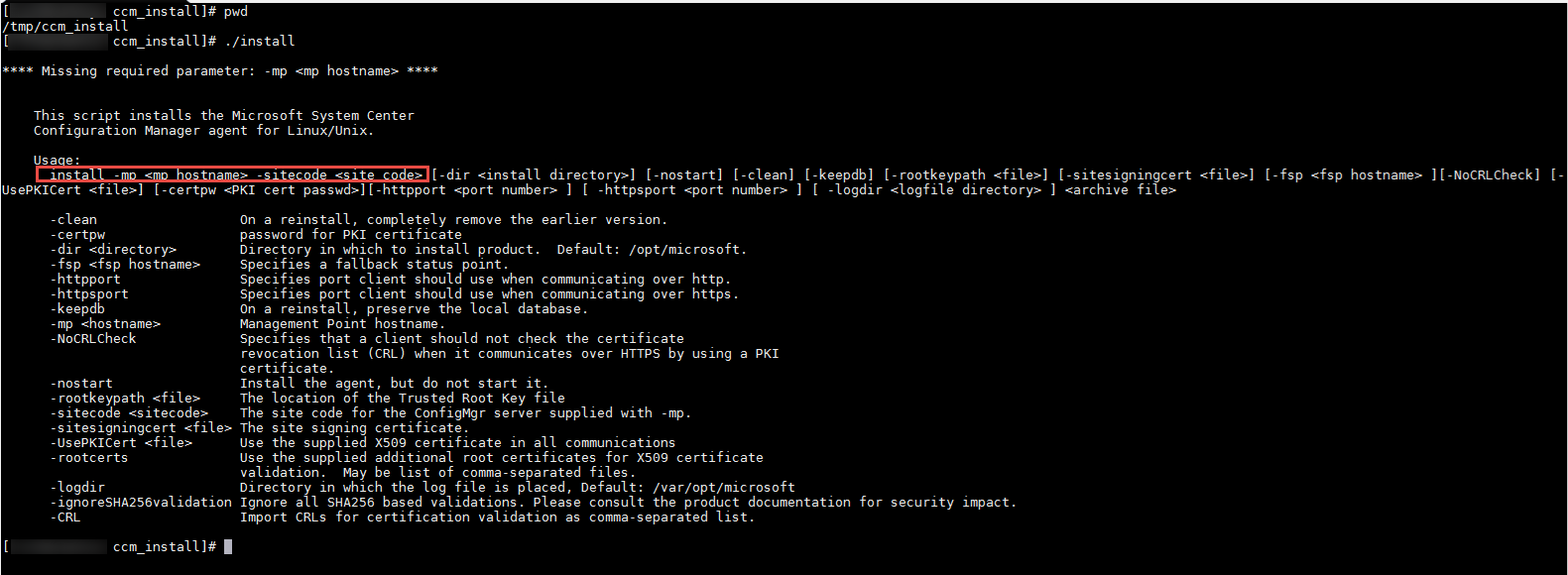Click the './install' command on the prompt line
Viewport: 1568px width, 575px height.
pyautogui.click(x=260, y=42)
